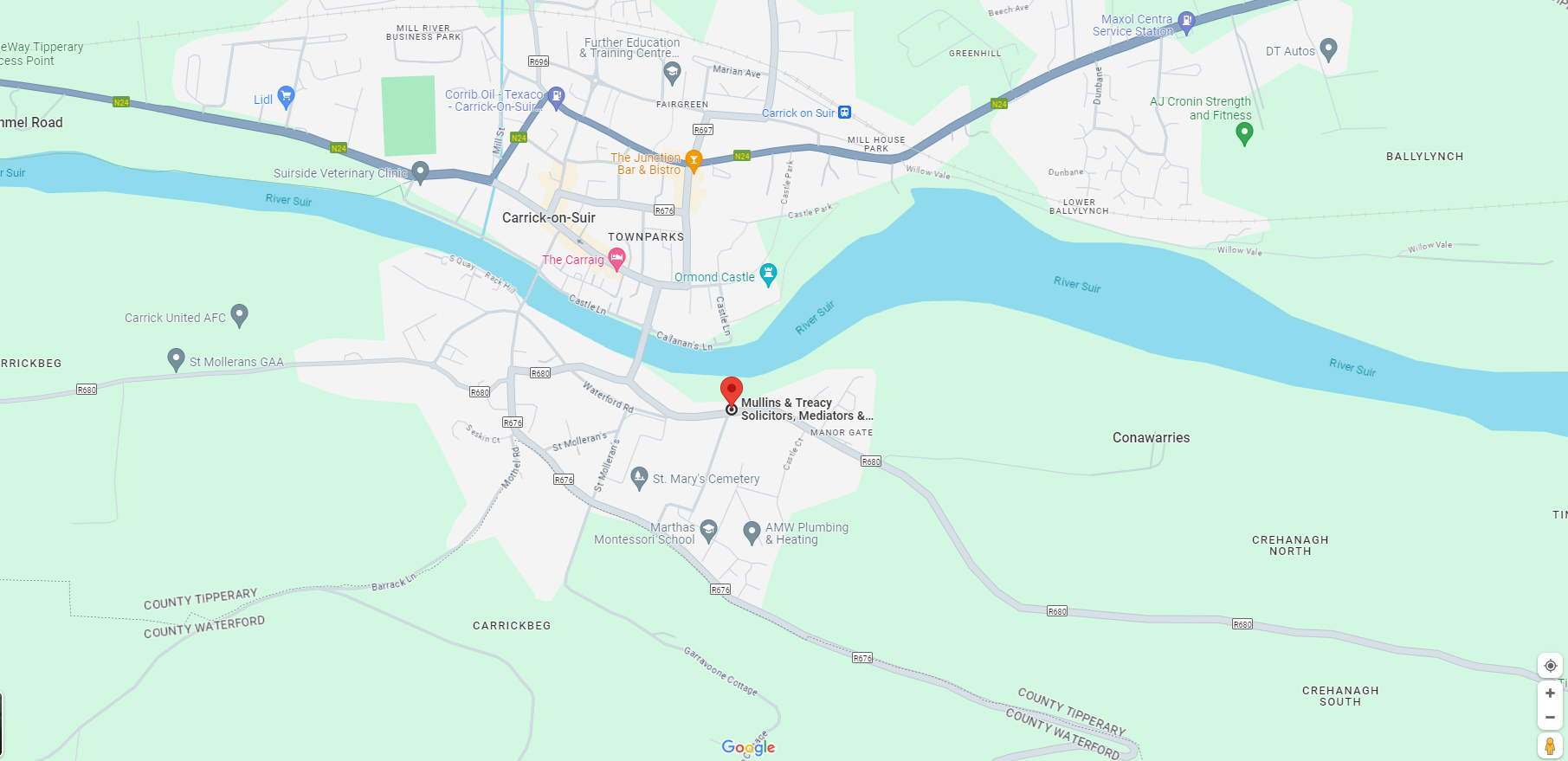Click the DT Autos location pin
The image size is (1568, 761).
tap(1328, 49)
